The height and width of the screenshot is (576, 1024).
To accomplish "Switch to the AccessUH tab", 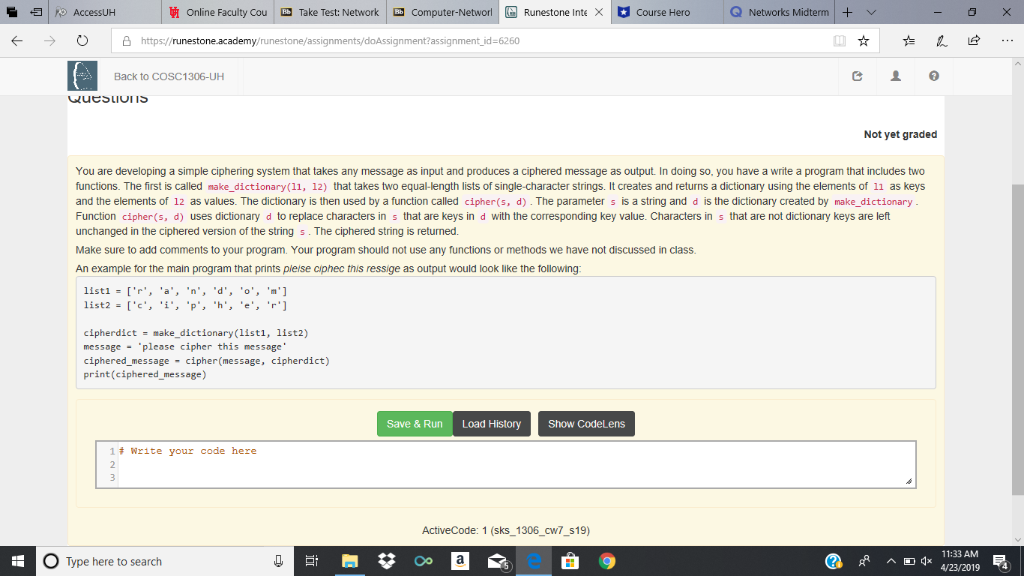I will click(104, 12).
